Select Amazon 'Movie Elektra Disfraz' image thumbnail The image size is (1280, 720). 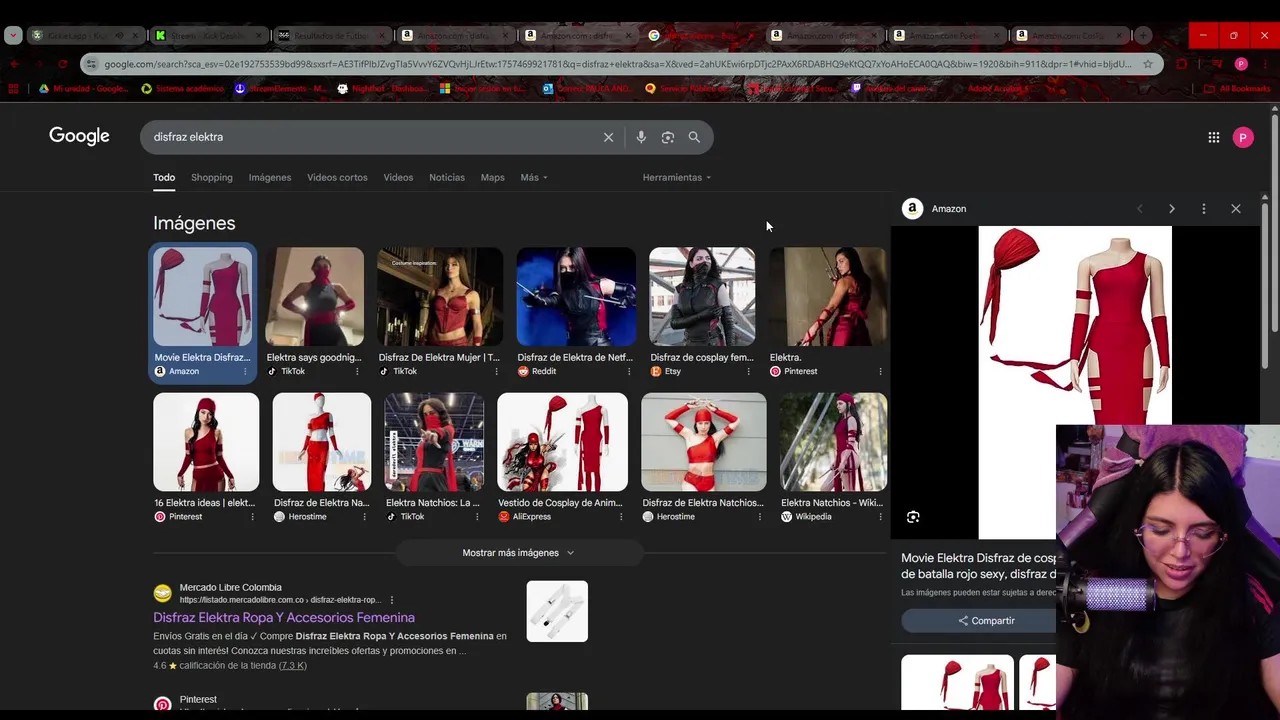(x=202, y=297)
